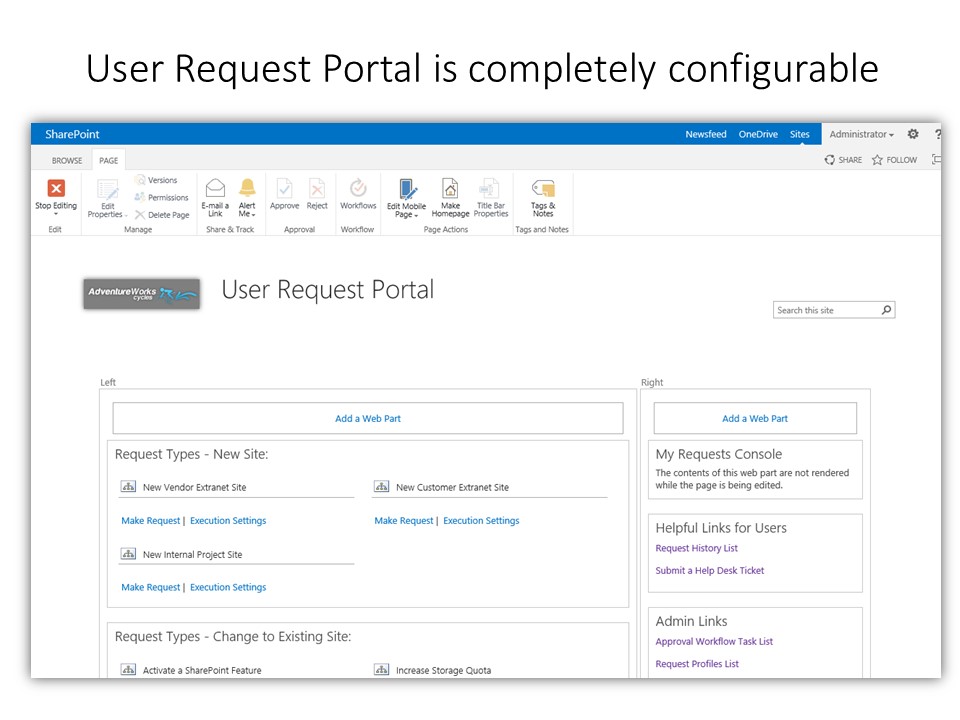The height and width of the screenshot is (720, 960).
Task: Click the Reject ribbon icon
Action: [317, 188]
